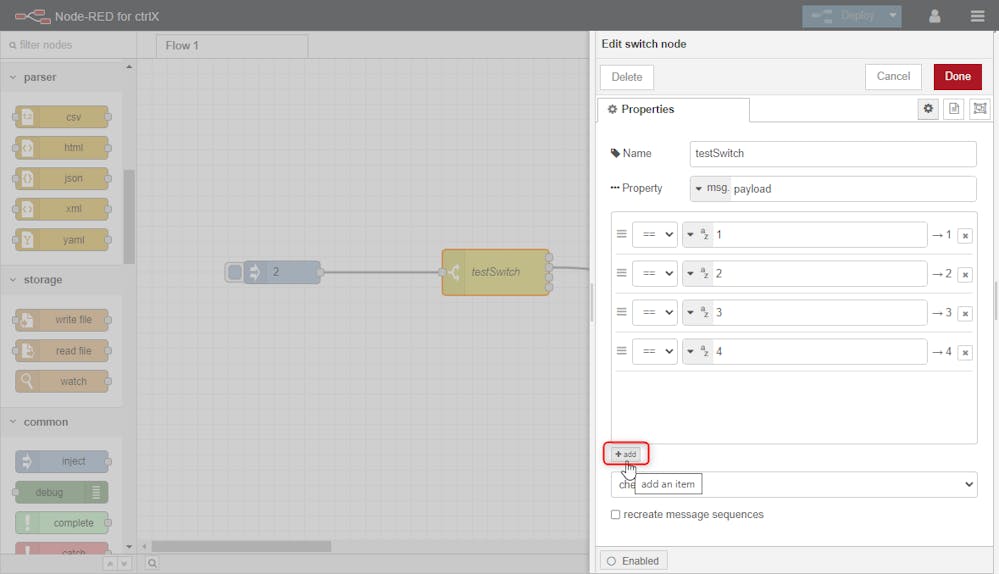Click the Name input field

coord(832,154)
